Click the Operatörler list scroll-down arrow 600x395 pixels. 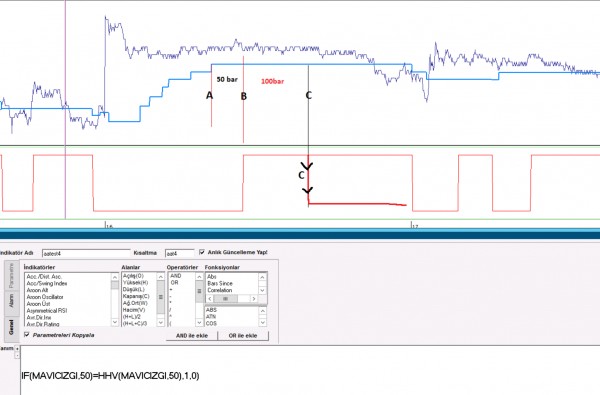pyautogui.click(x=199, y=323)
